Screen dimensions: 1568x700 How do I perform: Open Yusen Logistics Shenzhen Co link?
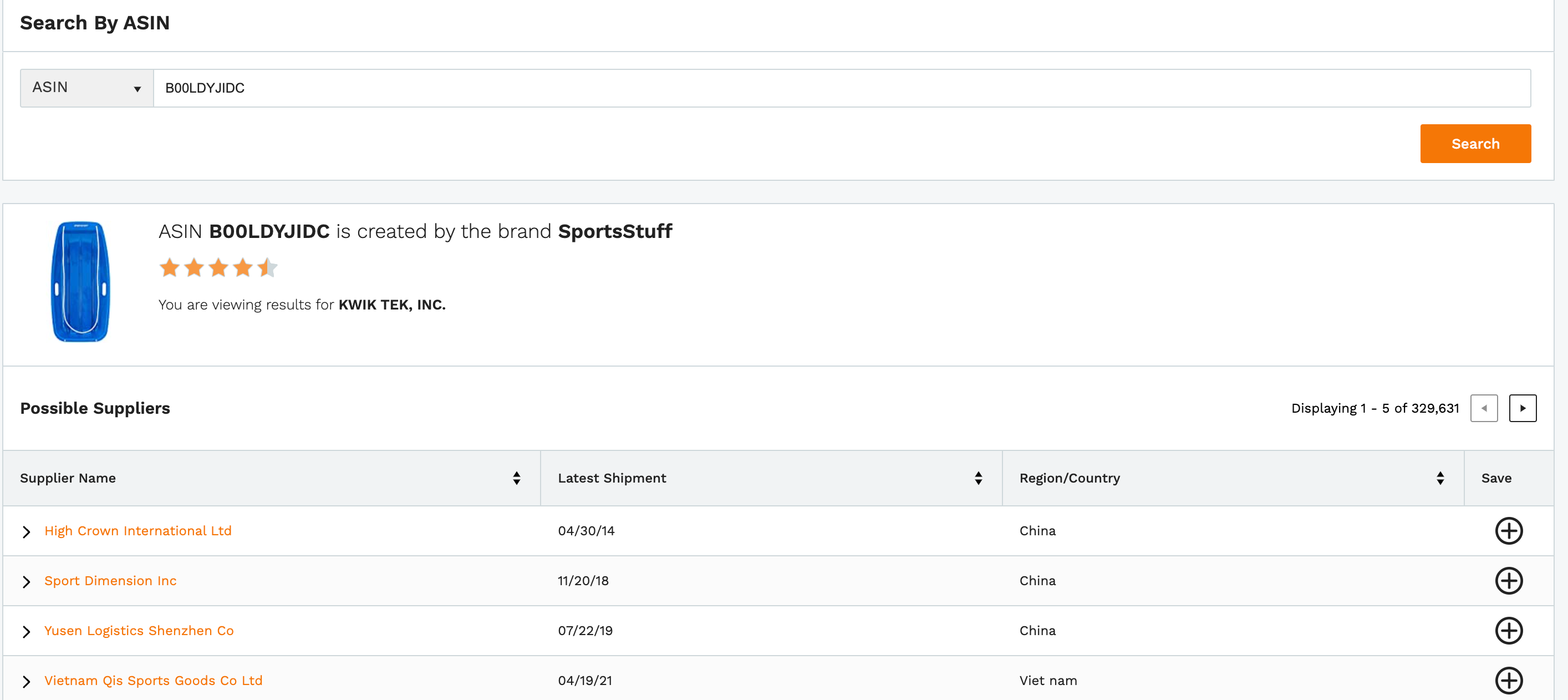[139, 631]
